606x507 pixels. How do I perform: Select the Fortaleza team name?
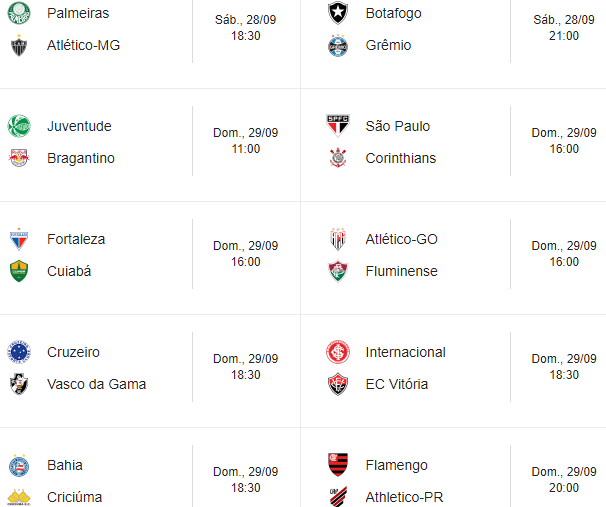pyautogui.click(x=76, y=239)
